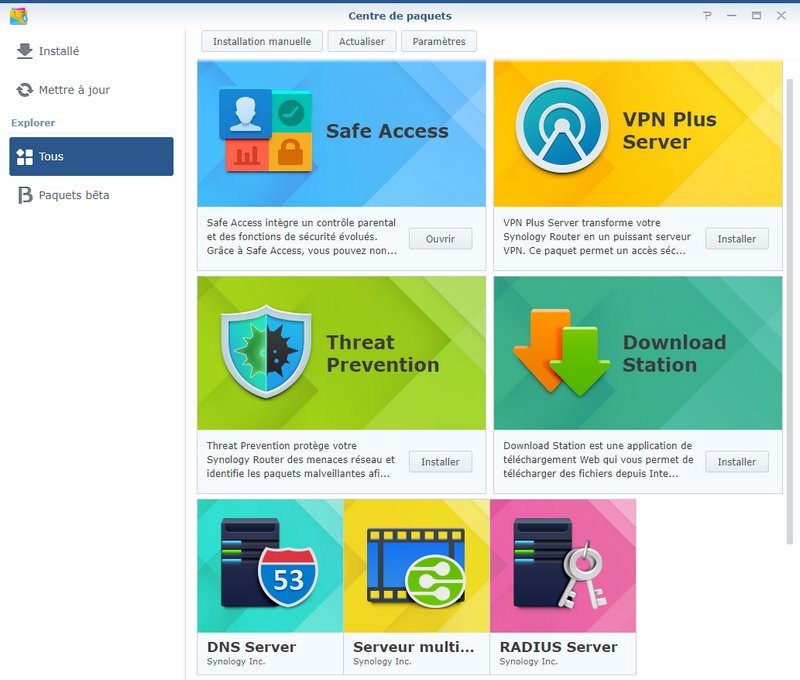Click Ouvrir for Safe Access
Viewport: 800px width, 680px height.
[440, 239]
